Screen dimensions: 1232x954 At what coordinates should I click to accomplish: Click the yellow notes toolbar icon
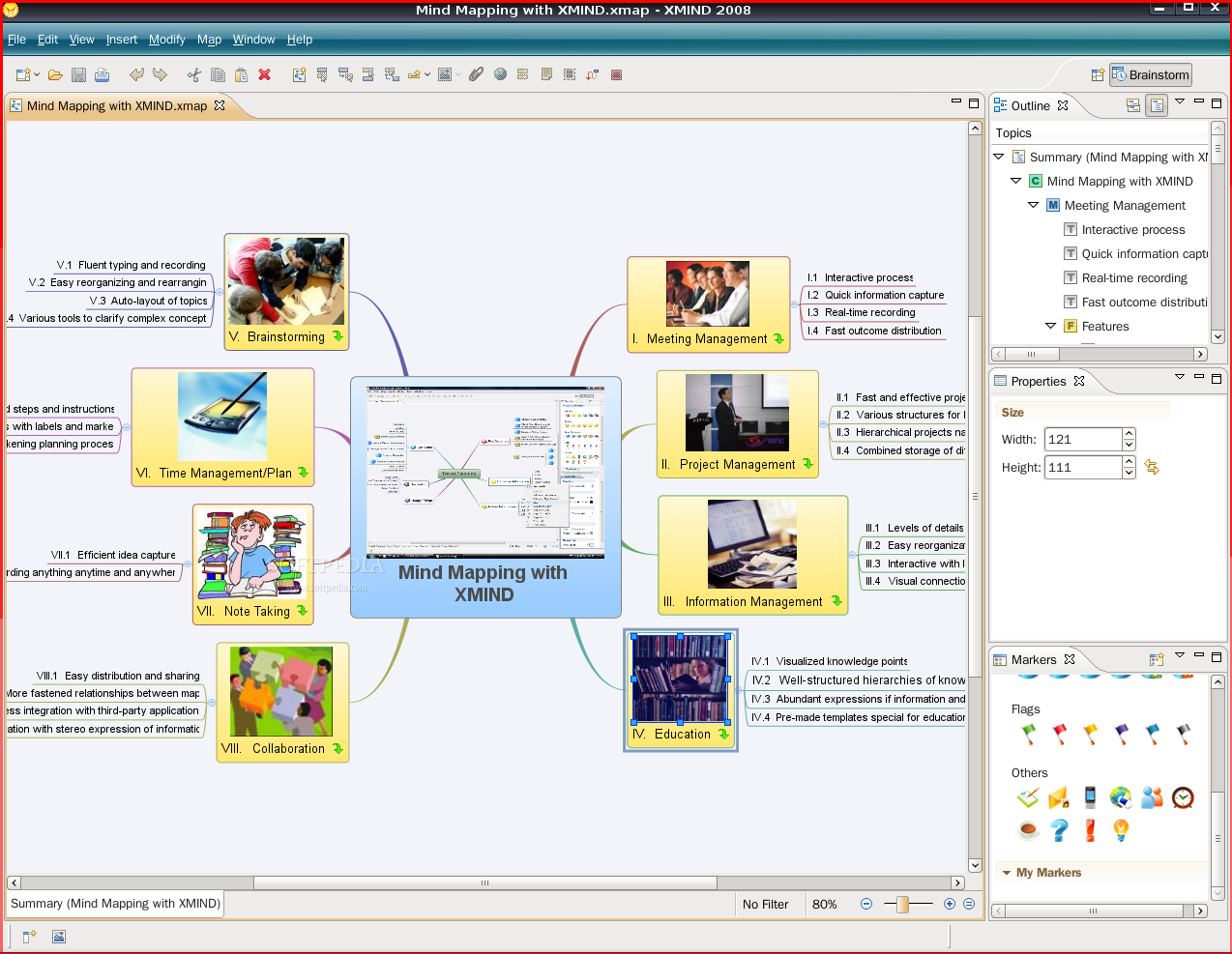546,74
